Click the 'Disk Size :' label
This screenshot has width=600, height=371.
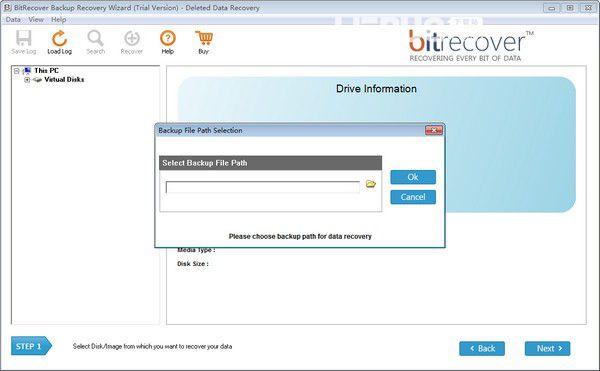[192, 264]
